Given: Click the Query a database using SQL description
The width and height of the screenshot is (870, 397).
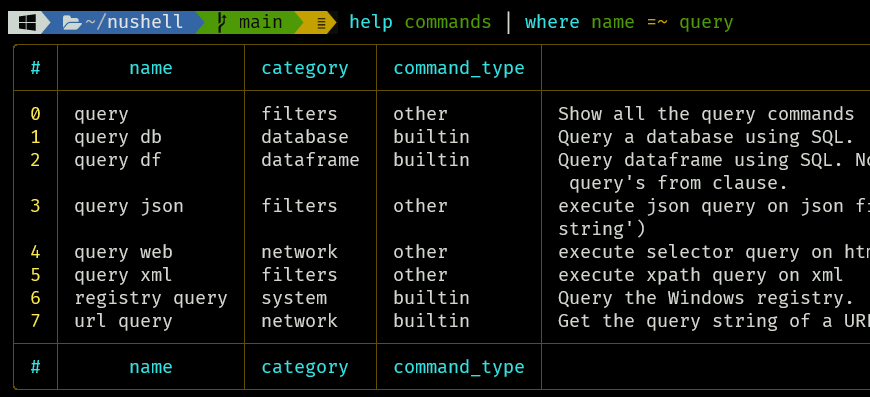Looking at the screenshot, I should 706,138.
